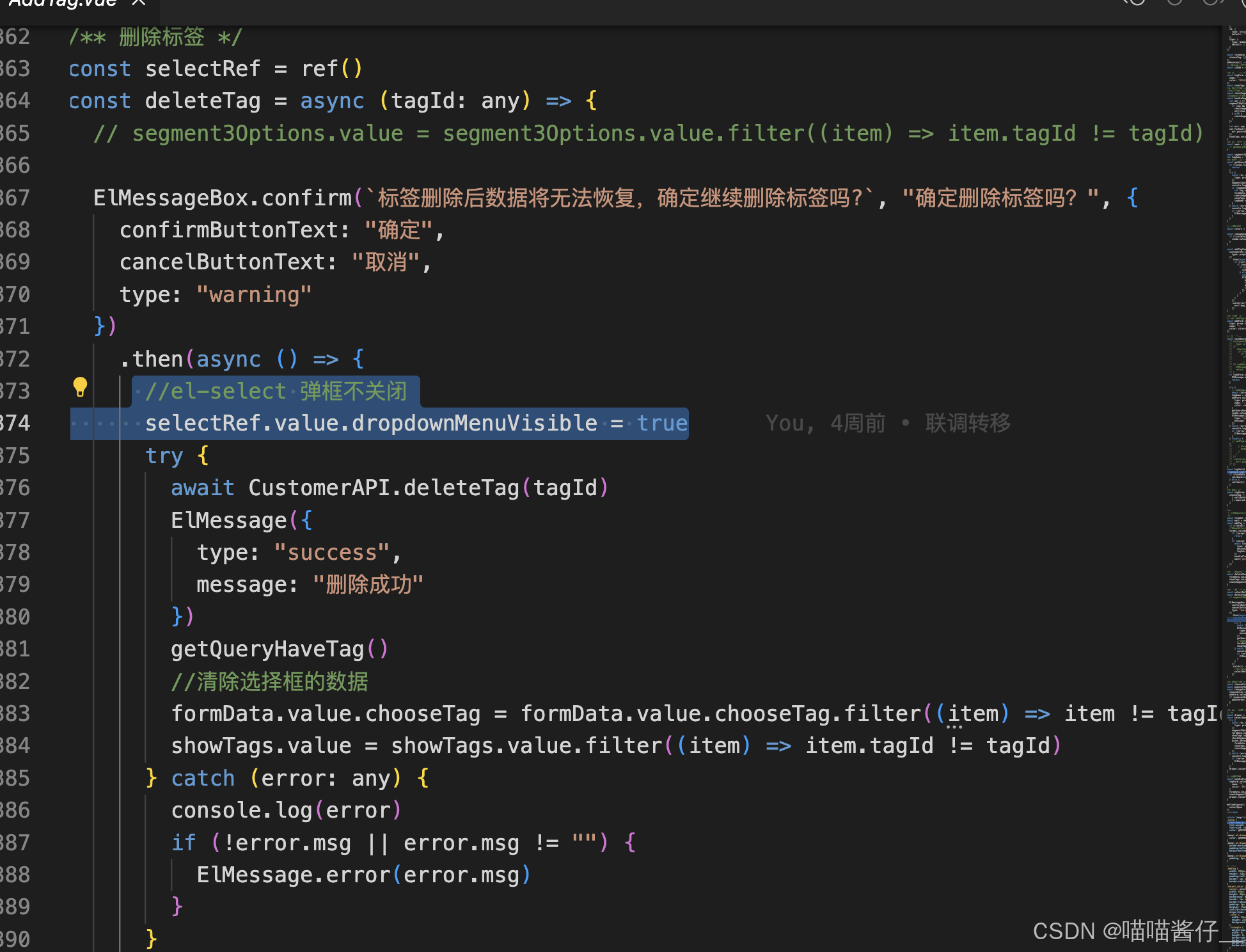Click the middle circular toolbar icon at top right
This screenshot has height=952, width=1246.
pyautogui.click(x=1174, y=3)
